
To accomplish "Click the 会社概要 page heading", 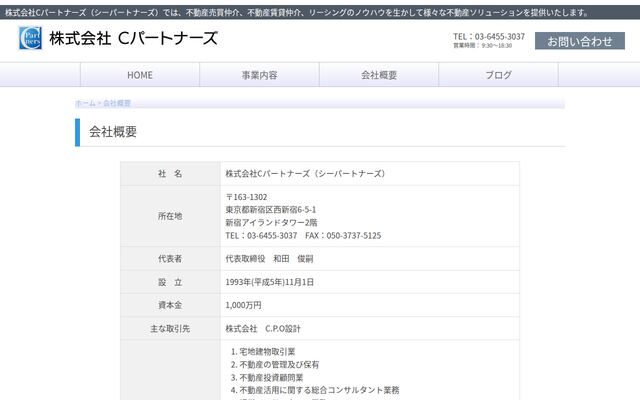I will [x=113, y=132].
